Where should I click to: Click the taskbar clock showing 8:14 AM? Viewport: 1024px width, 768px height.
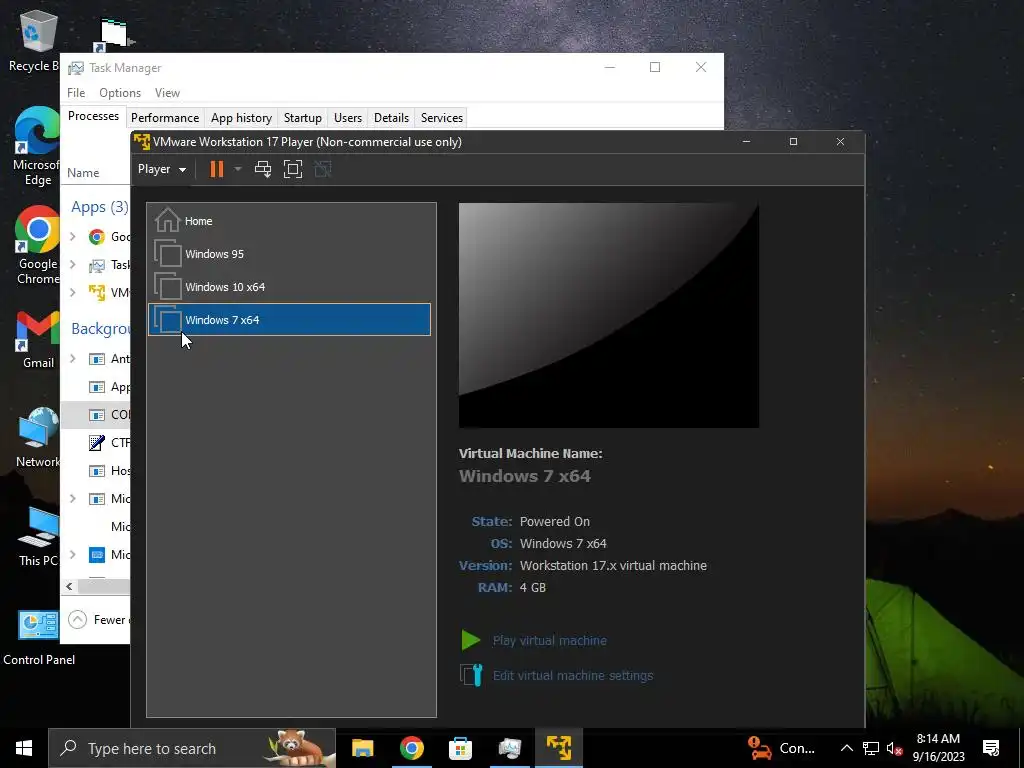[x=938, y=748]
